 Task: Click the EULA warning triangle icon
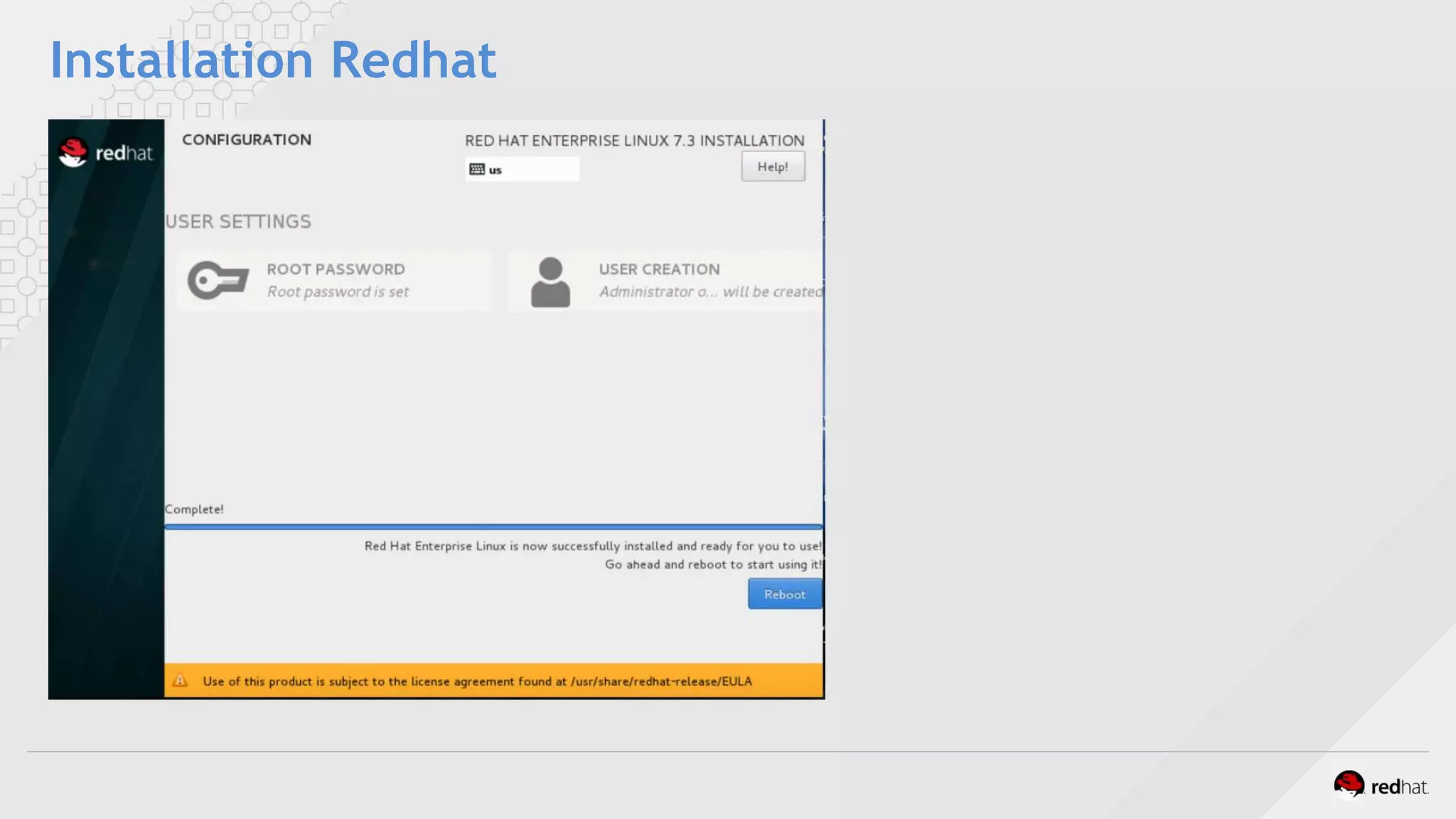181,680
